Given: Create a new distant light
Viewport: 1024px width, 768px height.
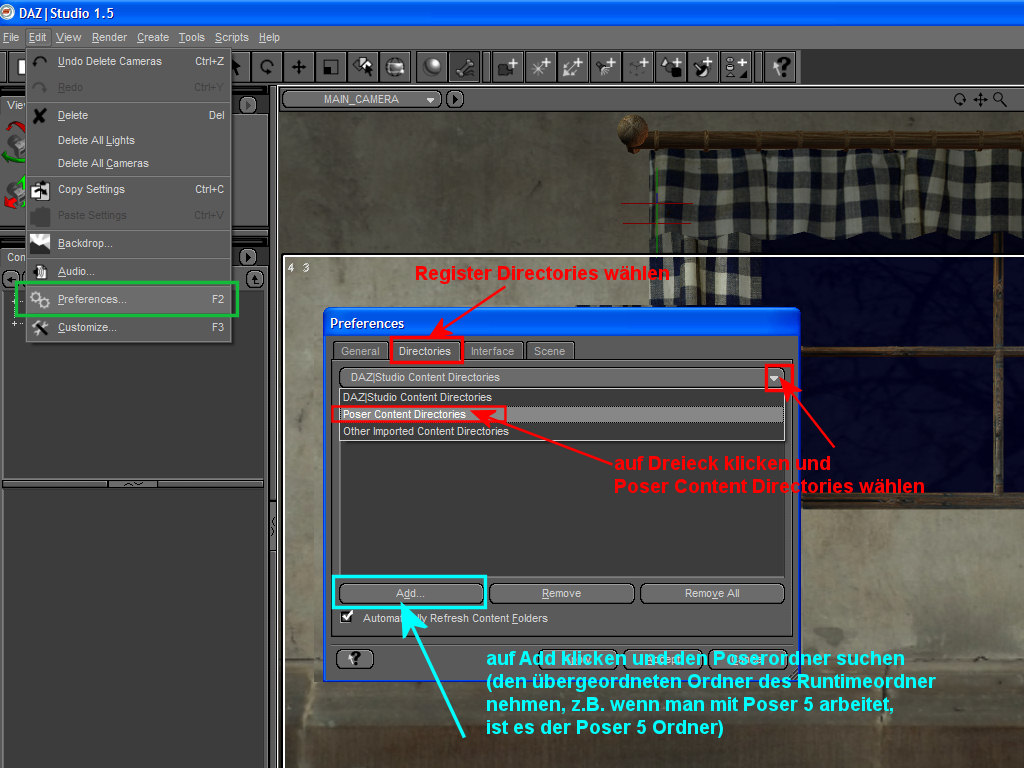Looking at the screenshot, I should [x=573, y=67].
